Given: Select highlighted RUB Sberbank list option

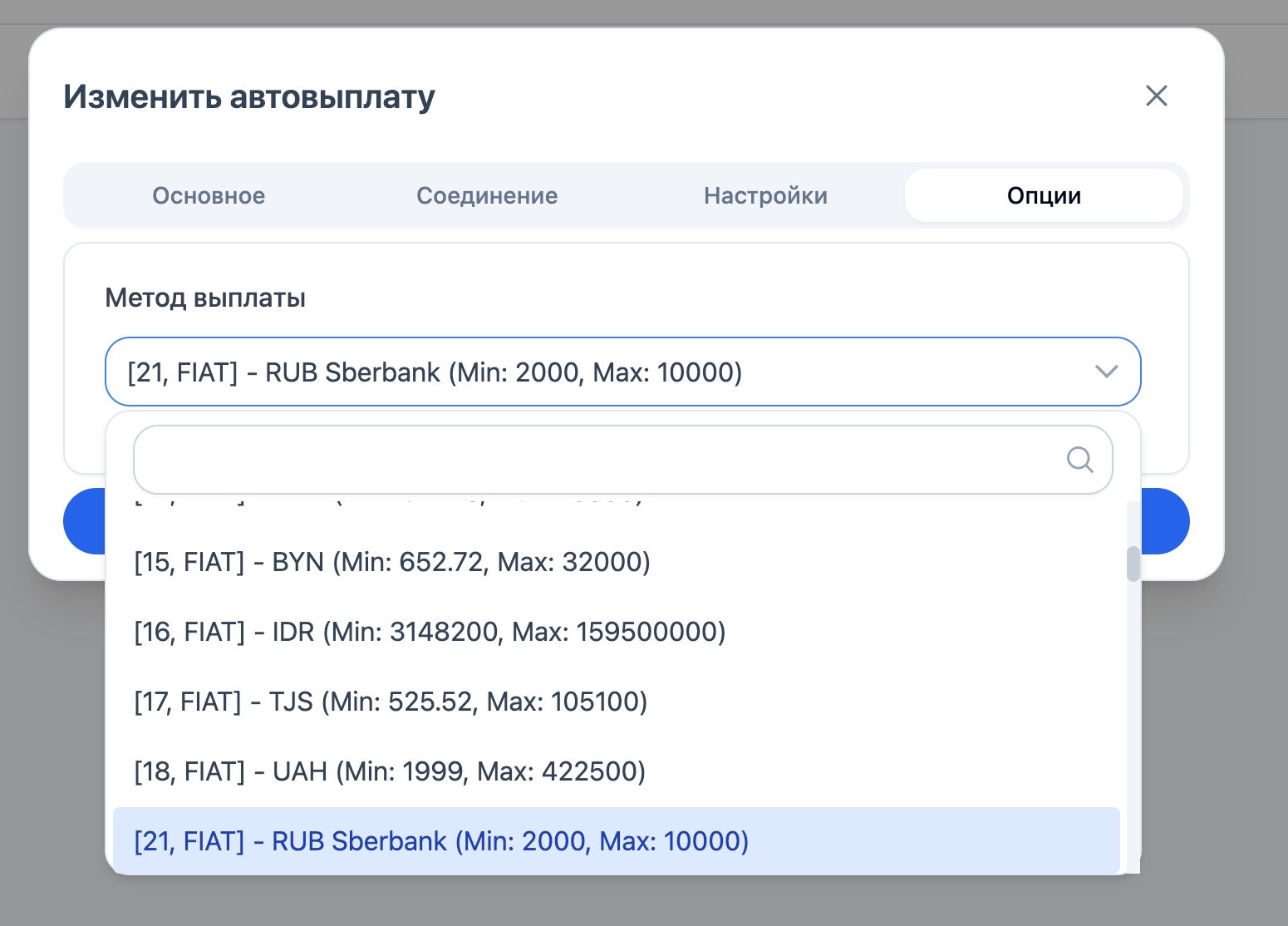Looking at the screenshot, I should 441,841.
